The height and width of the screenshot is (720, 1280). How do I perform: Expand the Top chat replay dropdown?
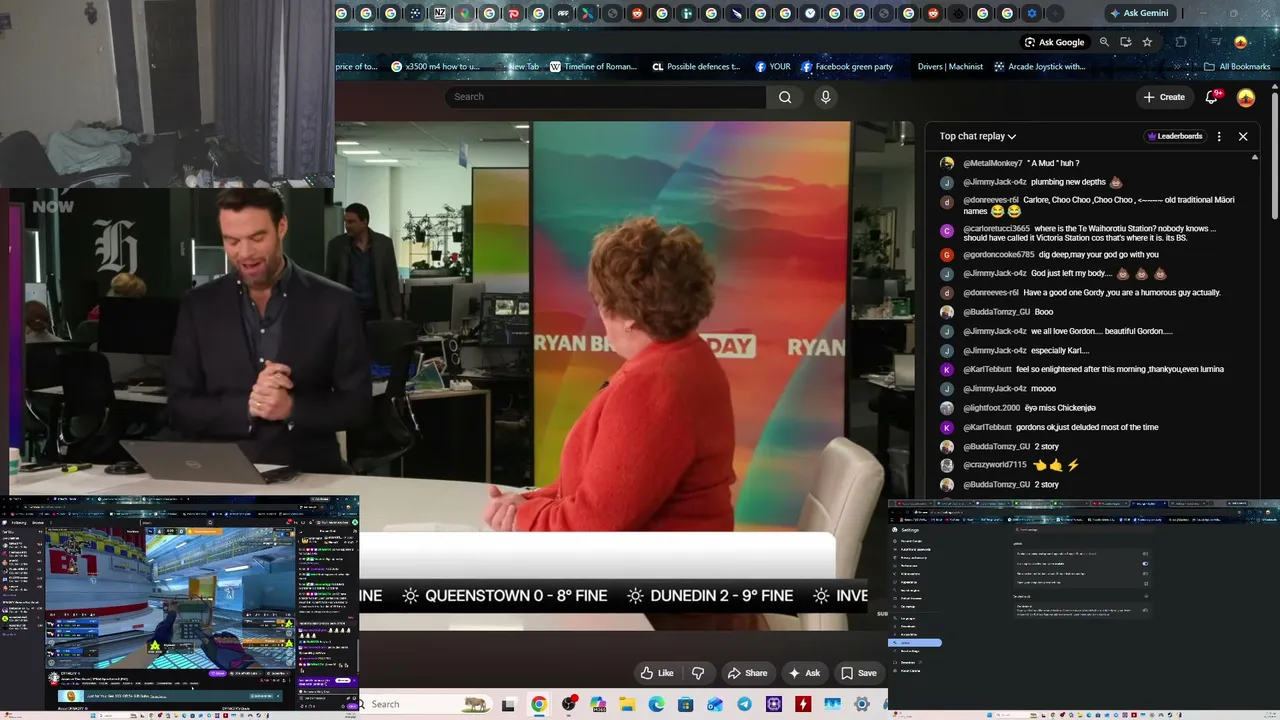(978, 136)
